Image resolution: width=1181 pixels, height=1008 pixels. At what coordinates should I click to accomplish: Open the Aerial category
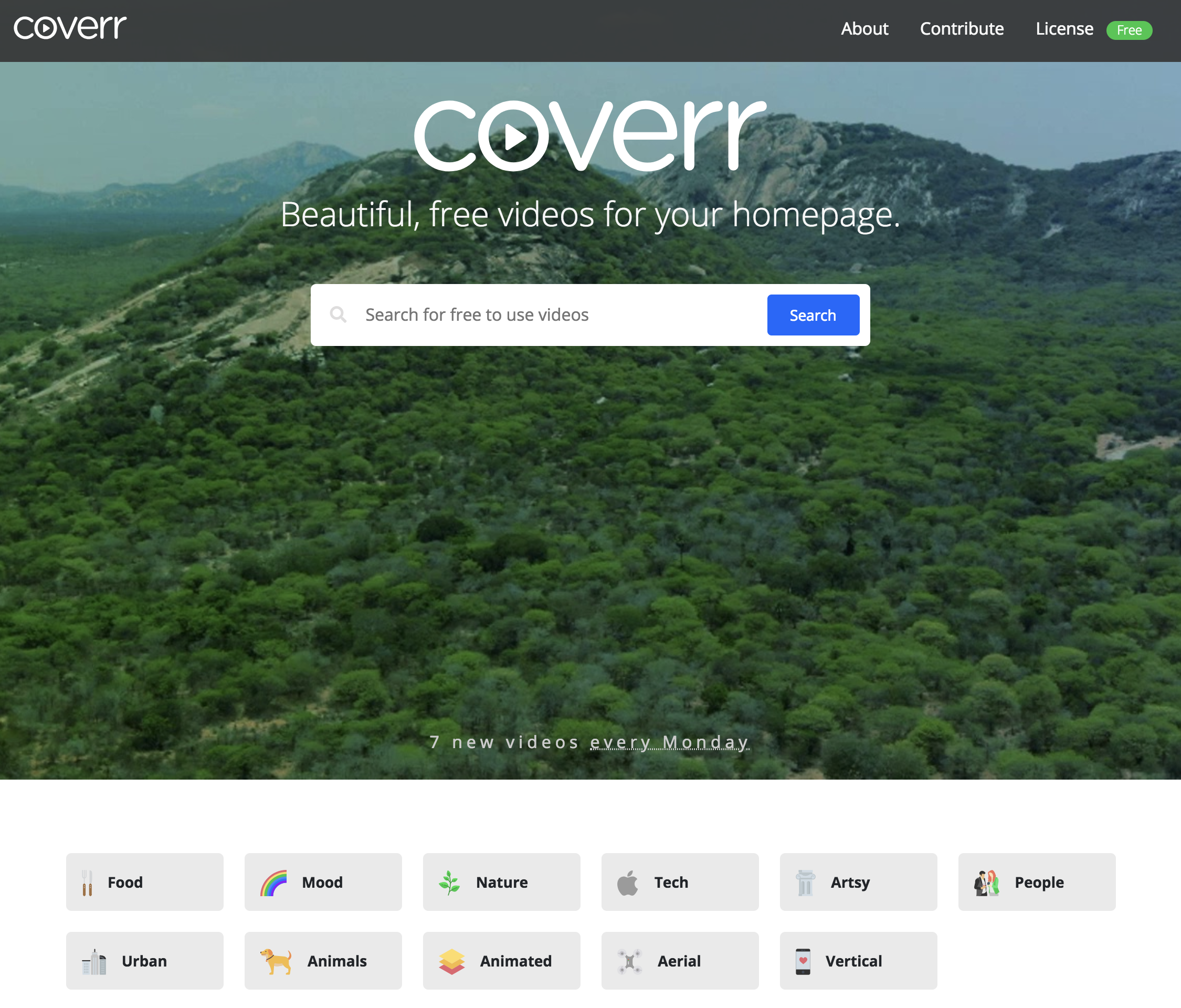680,961
